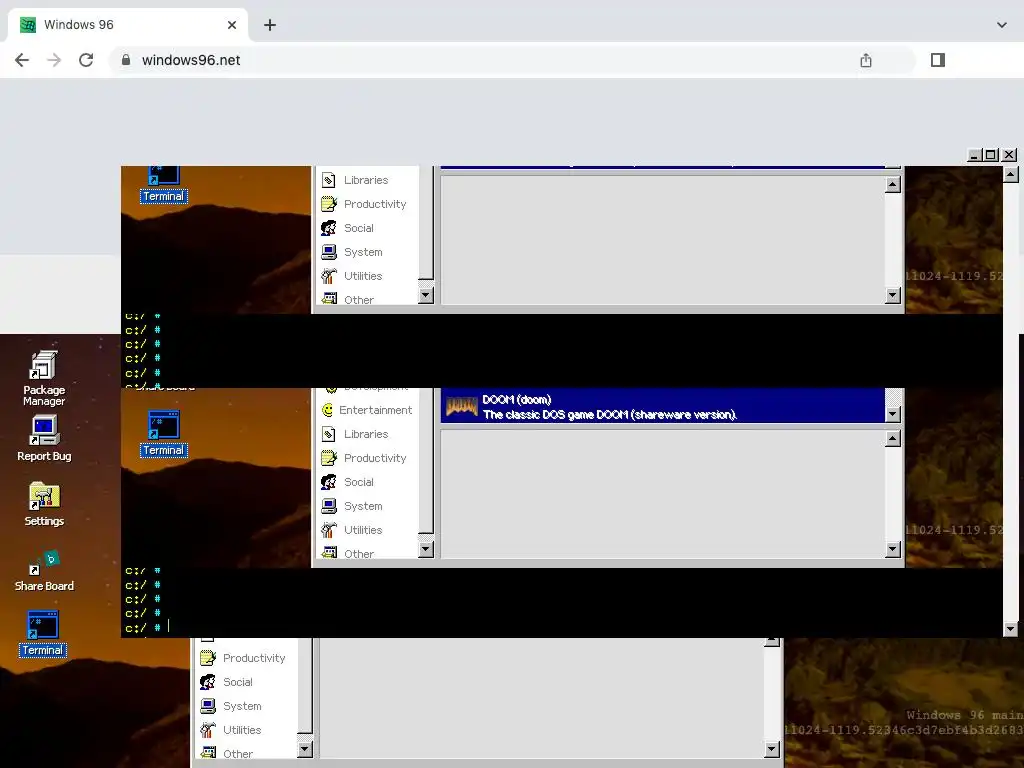The image size is (1024, 768).
Task: Go forward with the browser forward arrow
Action: click(x=54, y=60)
